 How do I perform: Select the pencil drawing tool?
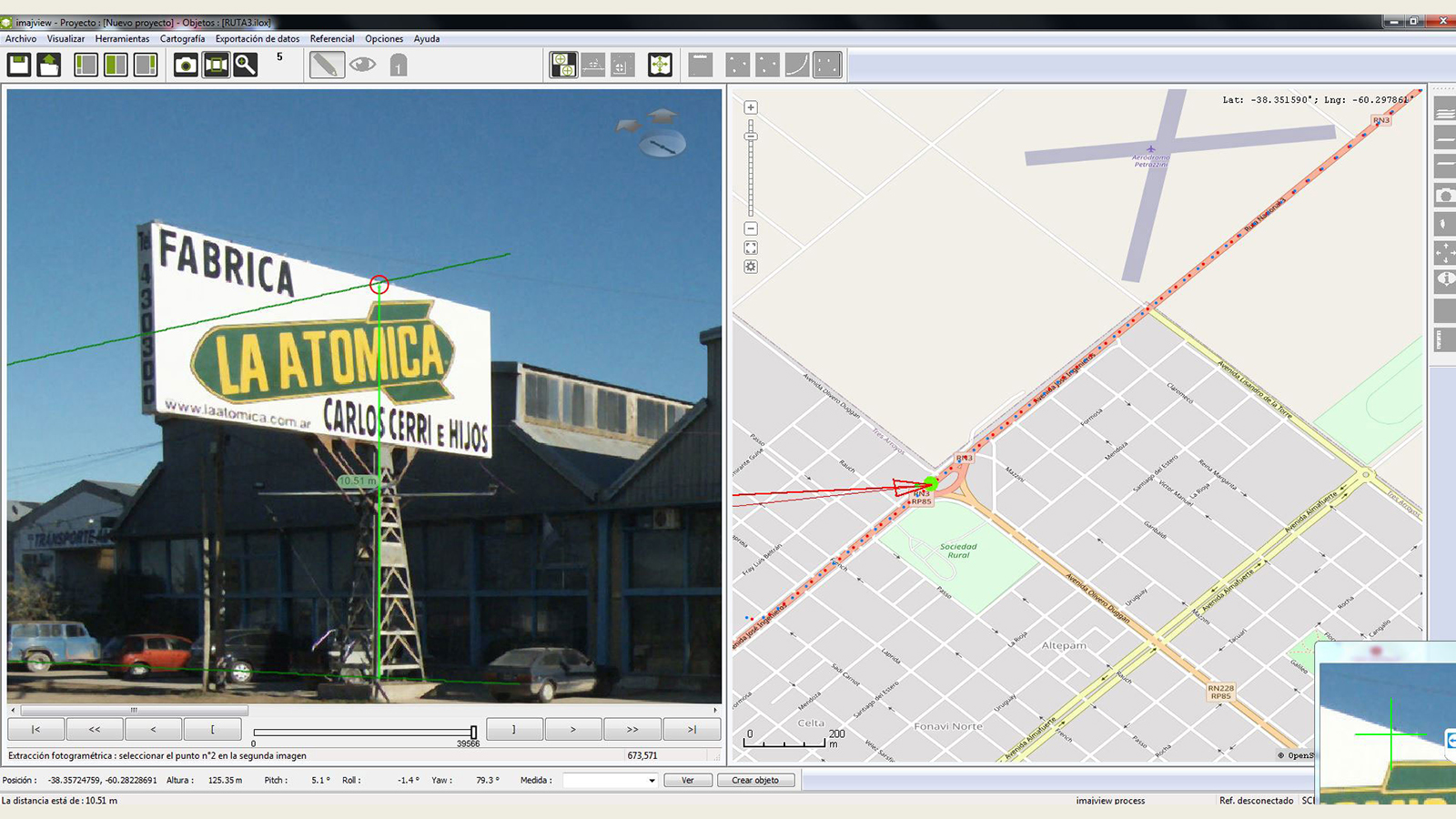click(x=327, y=65)
